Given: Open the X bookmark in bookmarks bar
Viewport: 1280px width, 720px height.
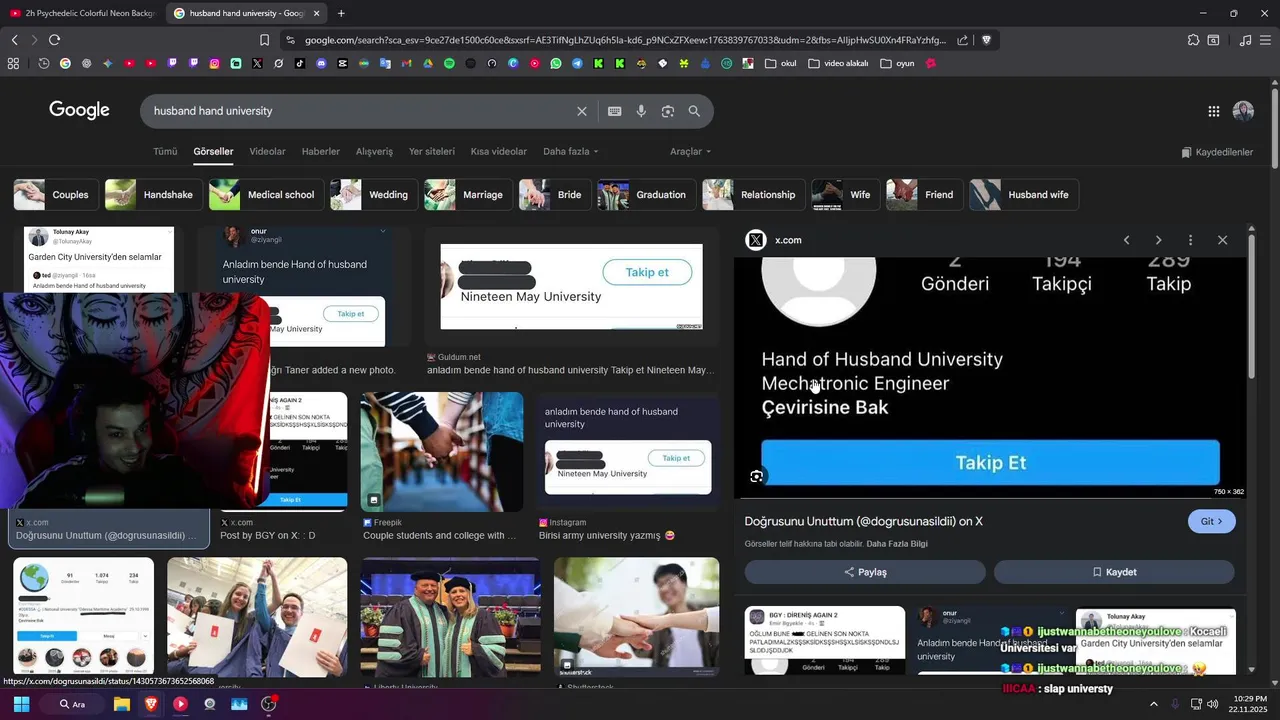Looking at the screenshot, I should click(257, 63).
